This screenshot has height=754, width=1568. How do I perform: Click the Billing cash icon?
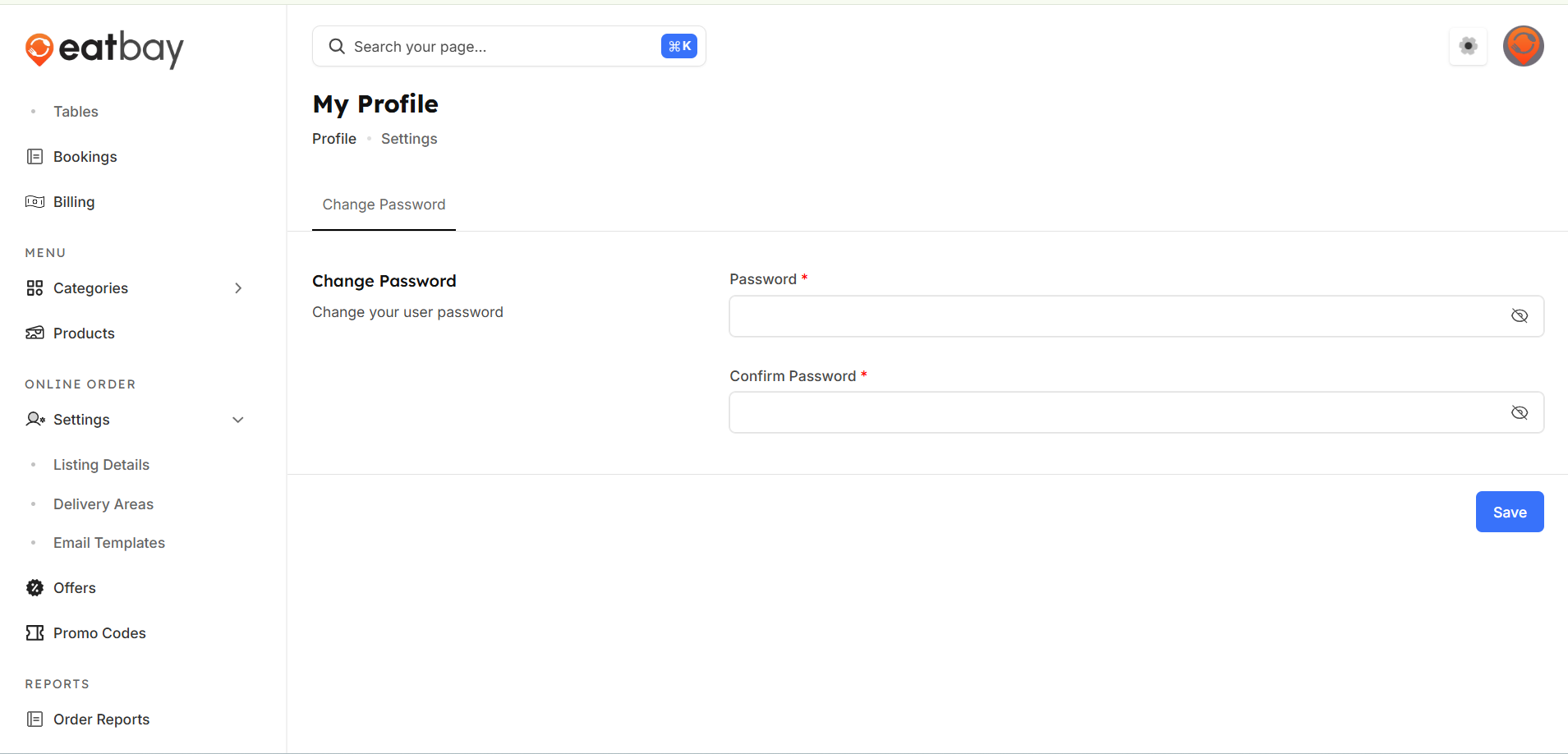34,202
